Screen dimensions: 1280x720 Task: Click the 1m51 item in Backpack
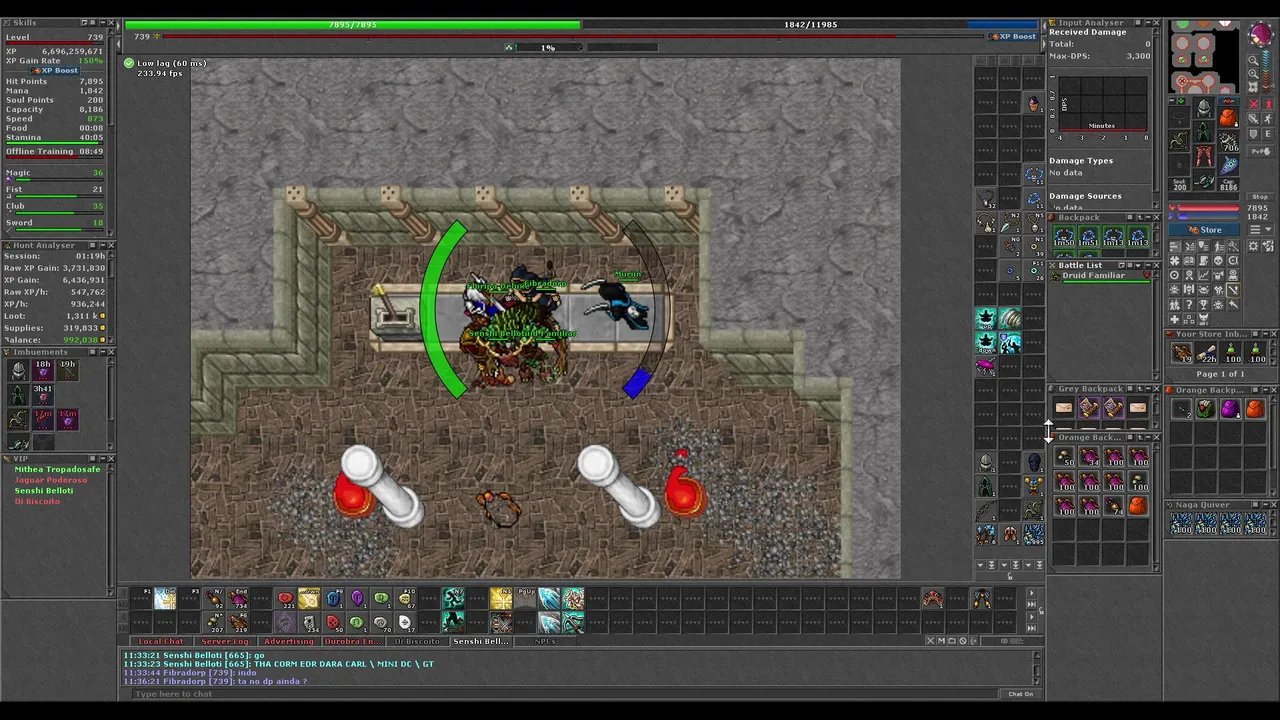coord(1089,236)
